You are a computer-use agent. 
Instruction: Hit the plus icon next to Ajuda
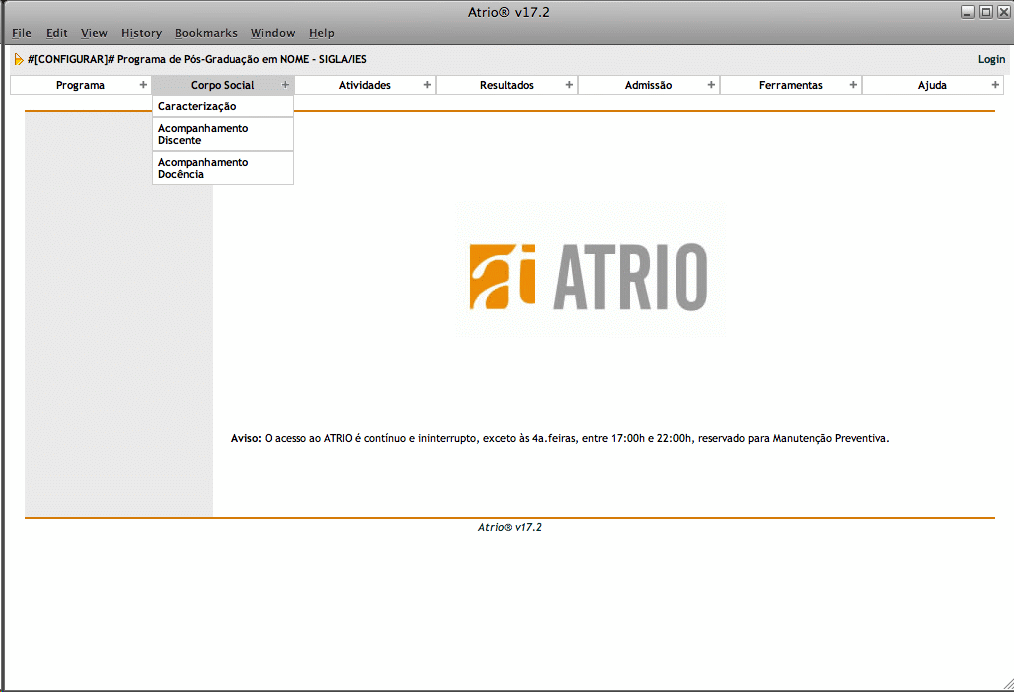tap(995, 85)
